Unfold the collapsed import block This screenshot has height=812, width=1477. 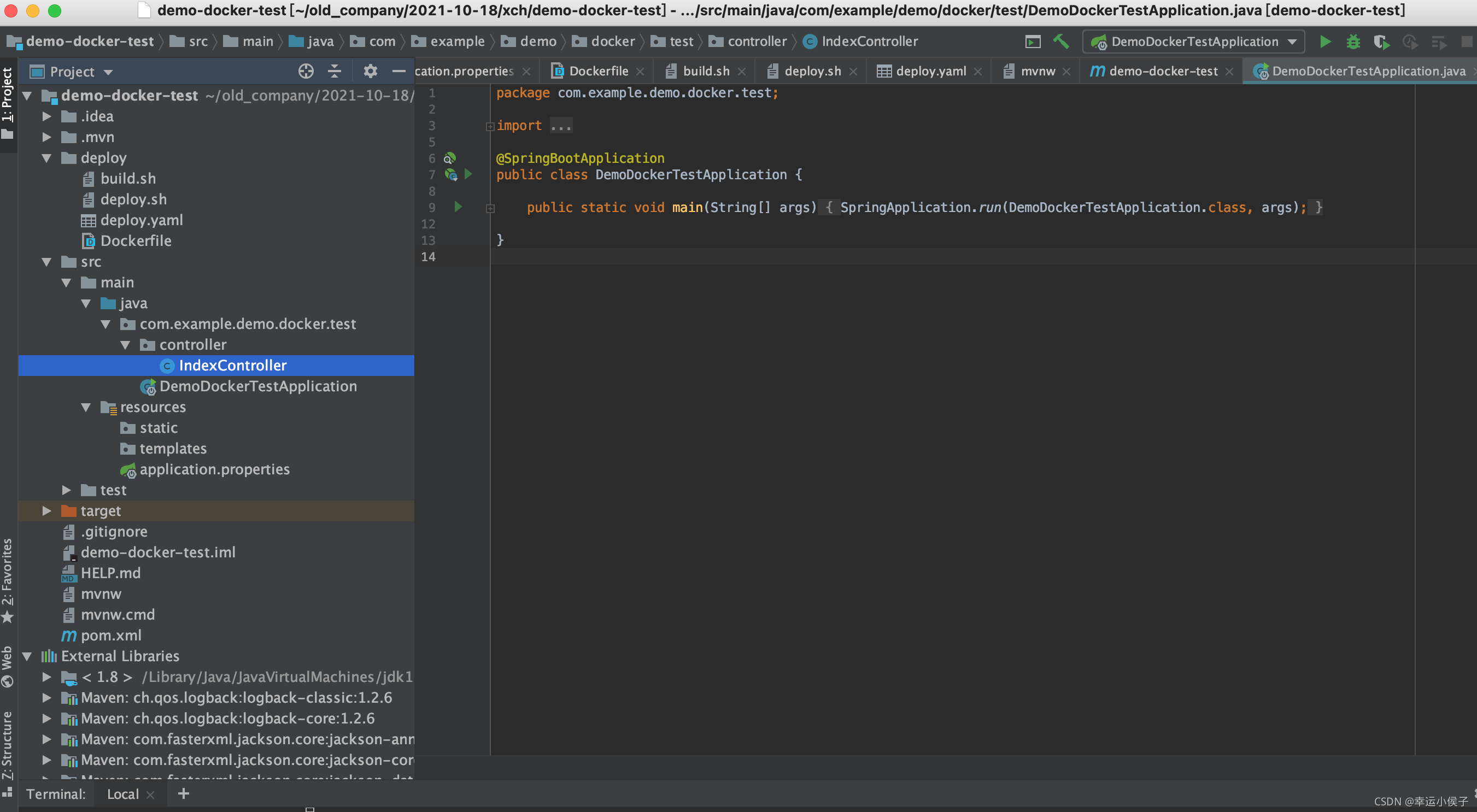(490, 126)
